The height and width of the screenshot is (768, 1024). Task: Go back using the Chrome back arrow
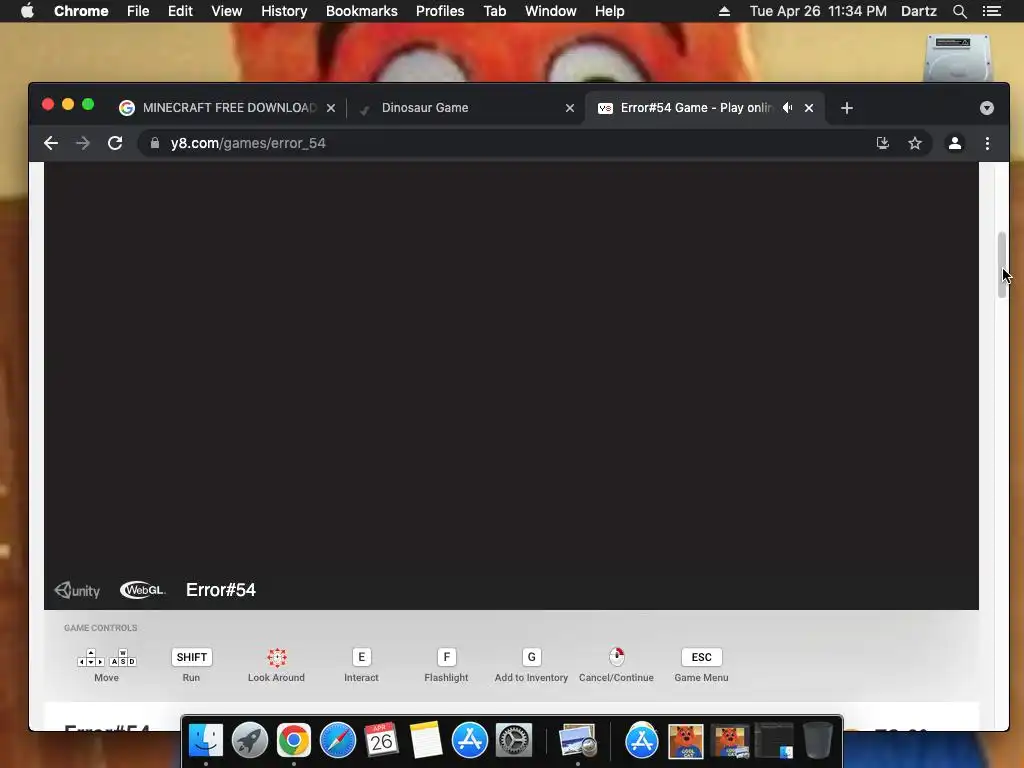pos(51,143)
